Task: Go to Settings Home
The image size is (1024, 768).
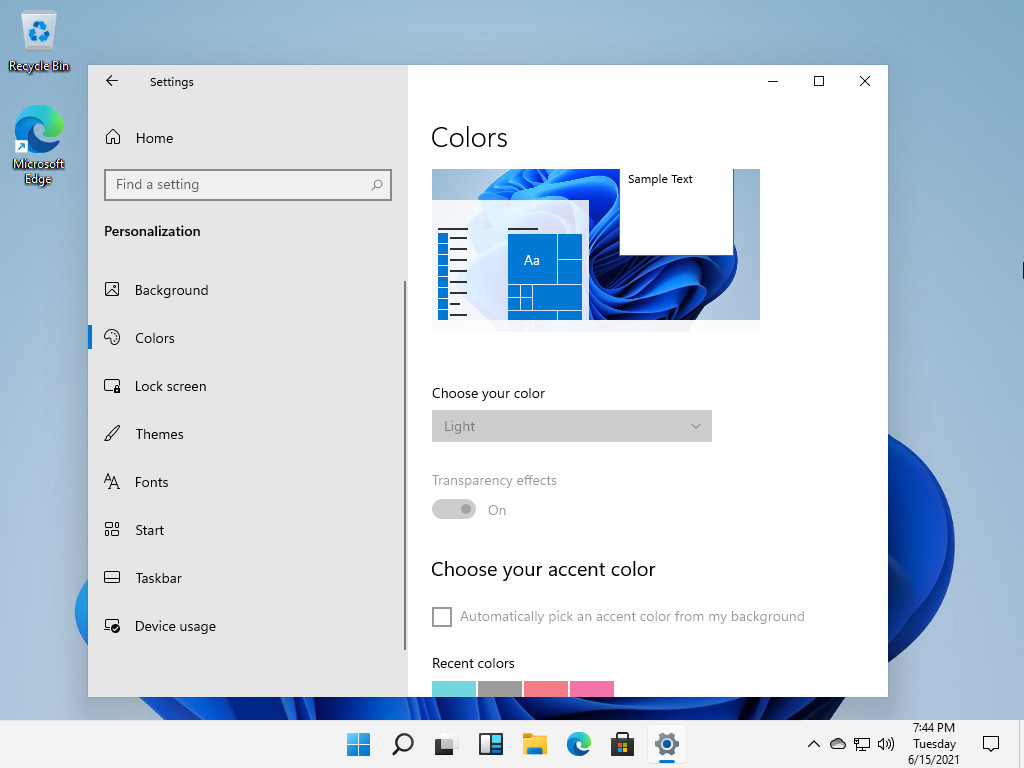Action: point(154,138)
